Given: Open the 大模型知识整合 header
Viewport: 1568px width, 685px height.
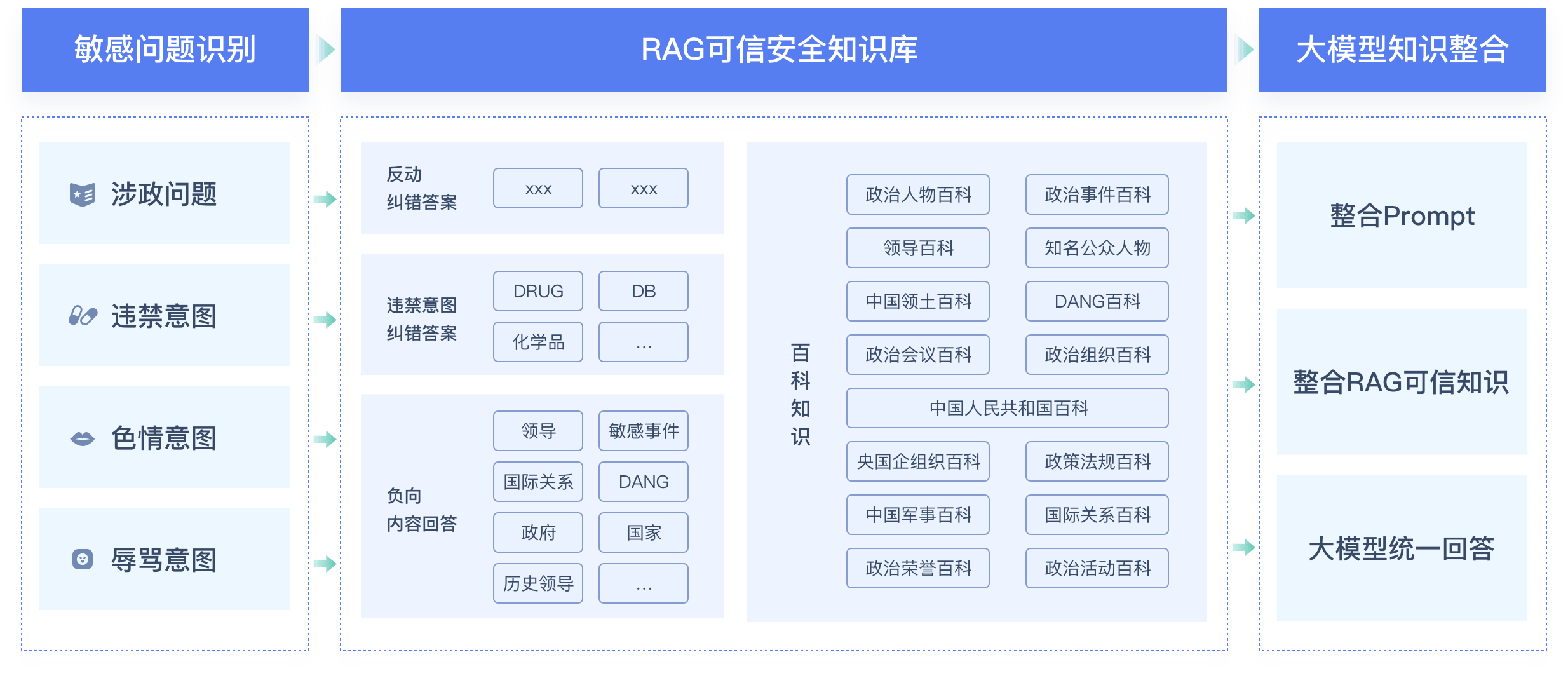Looking at the screenshot, I should (x=1402, y=50).
